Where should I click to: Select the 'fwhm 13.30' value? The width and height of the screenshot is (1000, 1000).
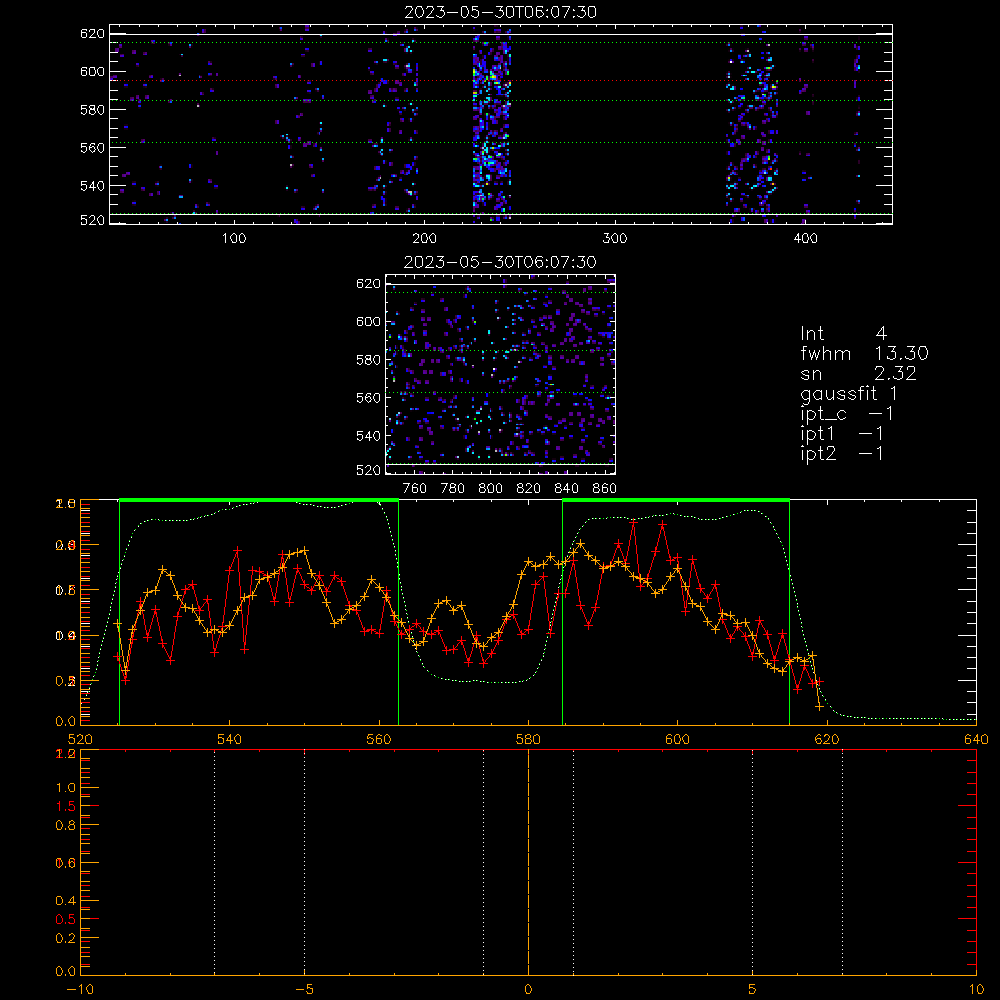864,353
